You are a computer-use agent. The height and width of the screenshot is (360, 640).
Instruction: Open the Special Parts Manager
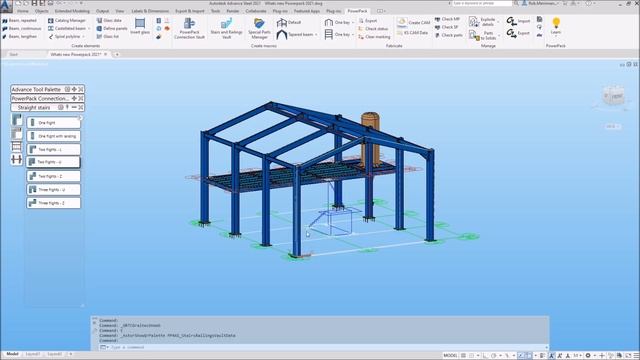coord(259,28)
